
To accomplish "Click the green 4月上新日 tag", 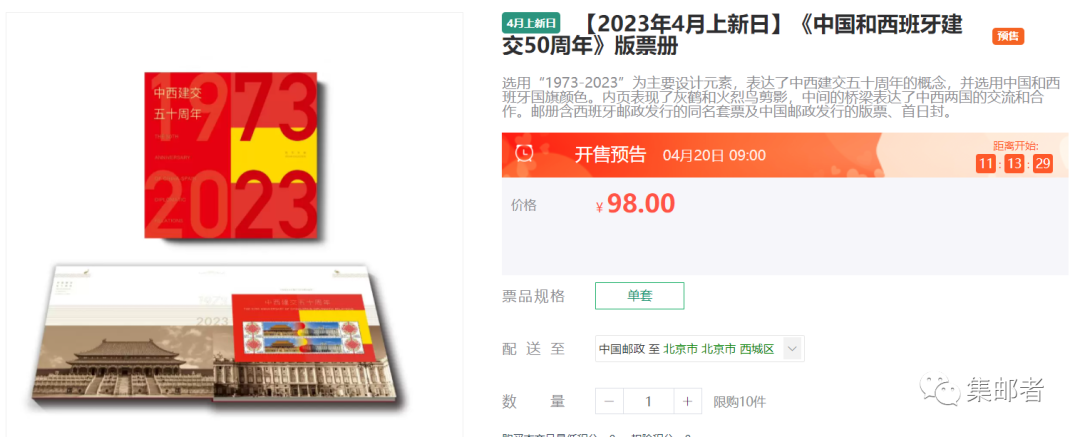I will (x=530, y=23).
